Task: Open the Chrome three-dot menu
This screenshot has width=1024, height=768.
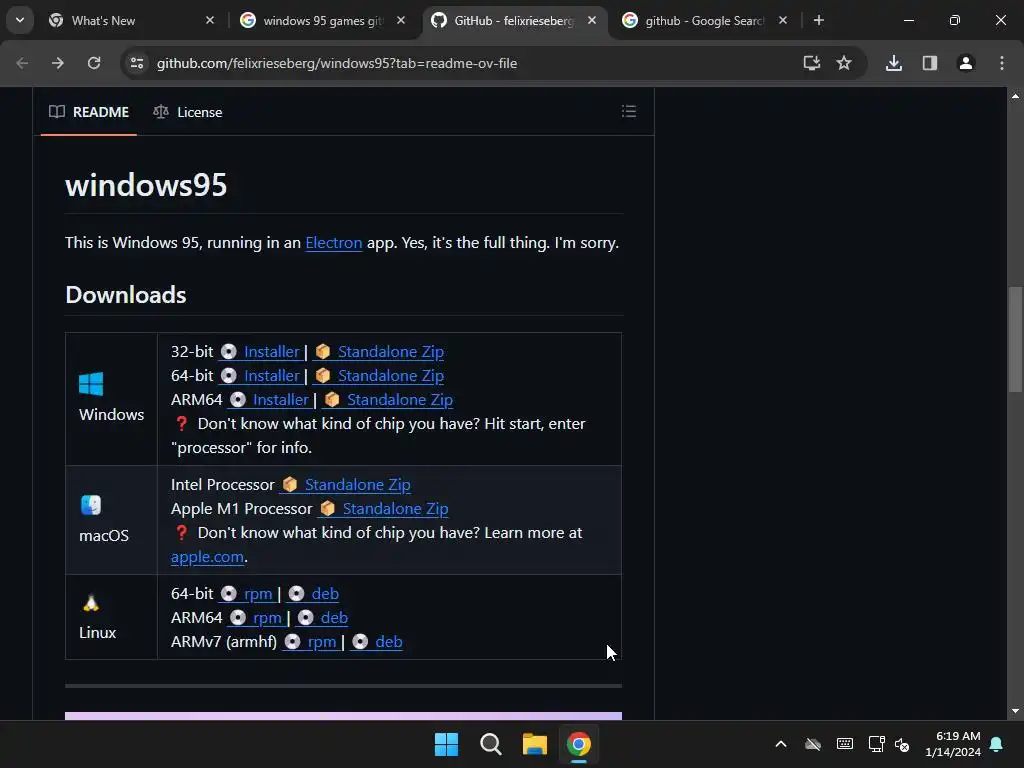Action: coord(1001,63)
